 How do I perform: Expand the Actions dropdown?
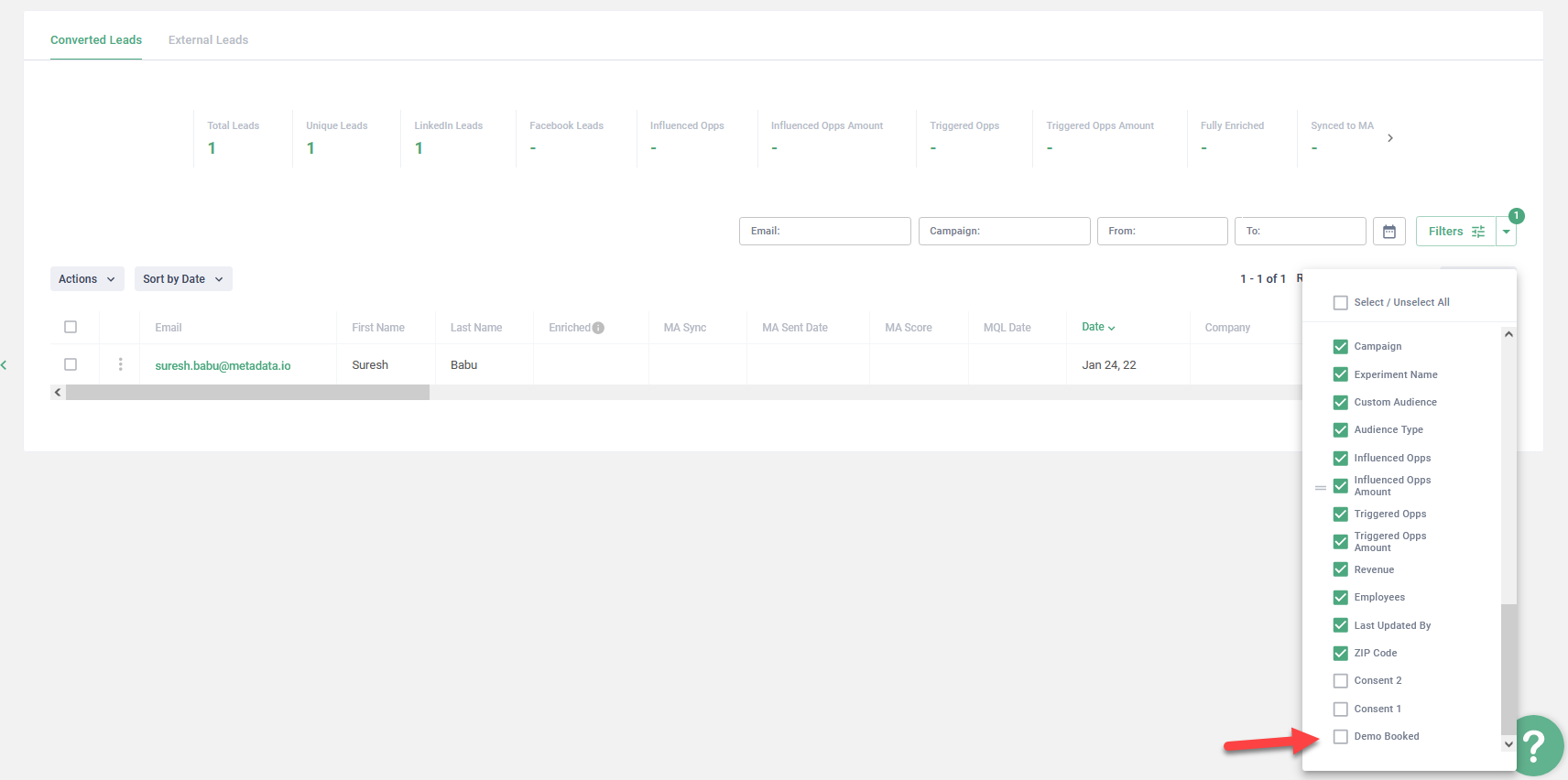87,279
